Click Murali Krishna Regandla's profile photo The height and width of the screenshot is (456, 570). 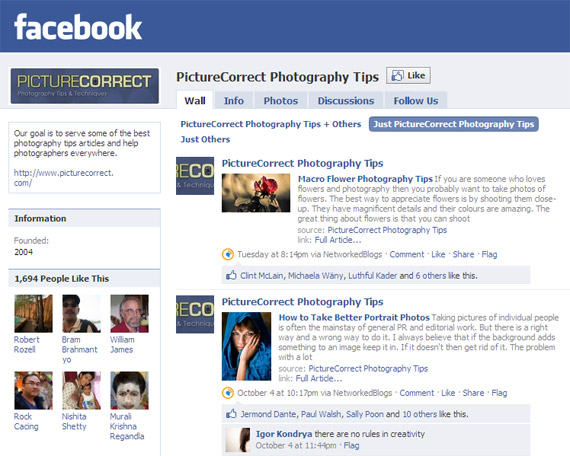(x=129, y=390)
